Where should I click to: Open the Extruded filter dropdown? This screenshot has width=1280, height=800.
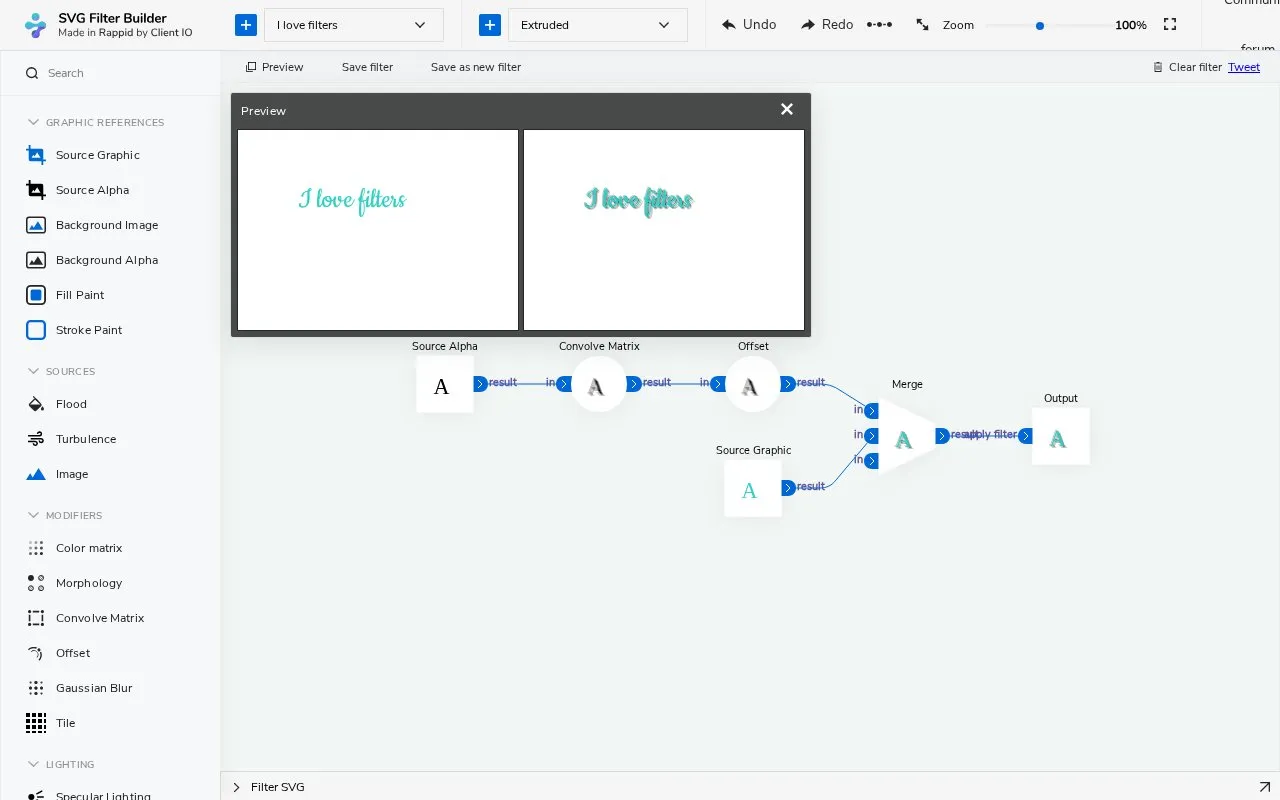598,25
